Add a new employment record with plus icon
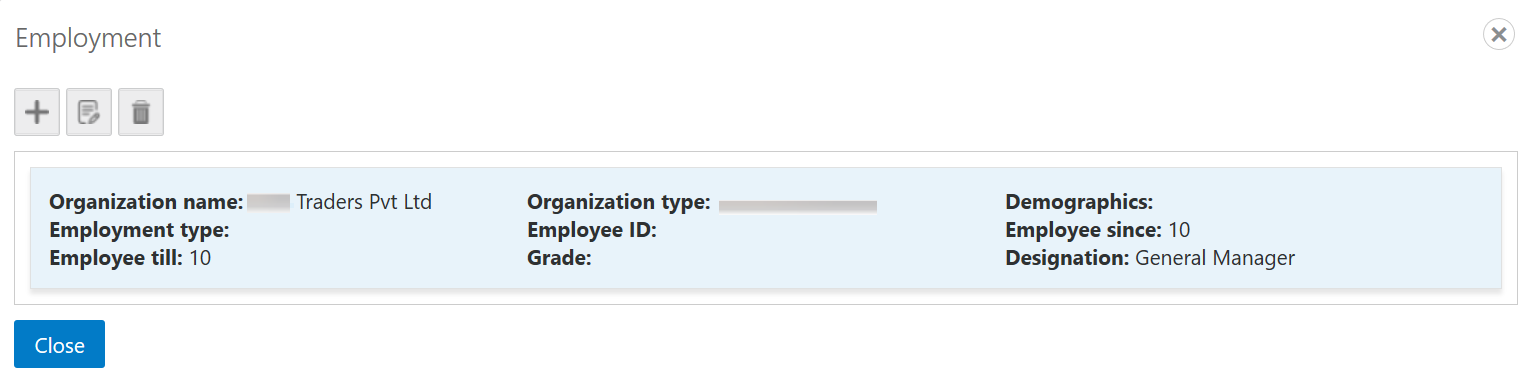Screen dimensions: 1530x383 click(x=37, y=112)
